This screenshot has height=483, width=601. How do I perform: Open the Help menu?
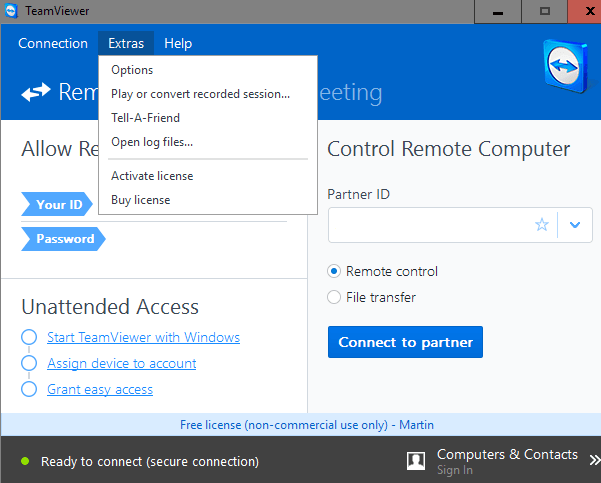tap(178, 43)
